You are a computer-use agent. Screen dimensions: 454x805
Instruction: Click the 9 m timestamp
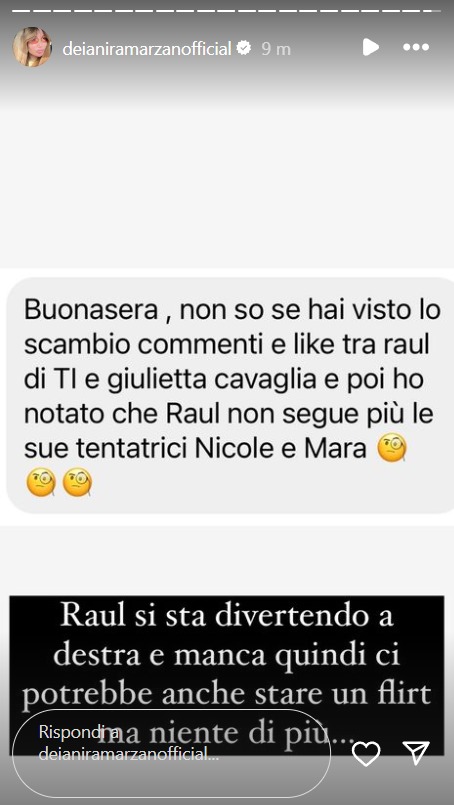point(276,49)
